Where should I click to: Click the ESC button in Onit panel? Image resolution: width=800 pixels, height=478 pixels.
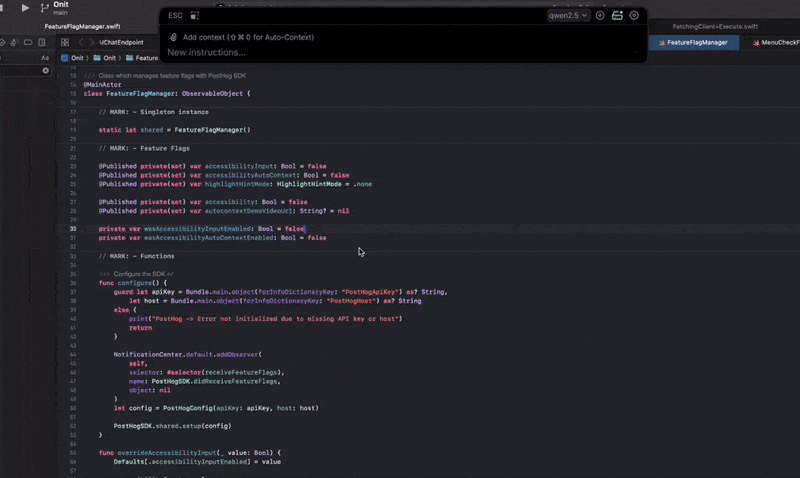(x=175, y=15)
